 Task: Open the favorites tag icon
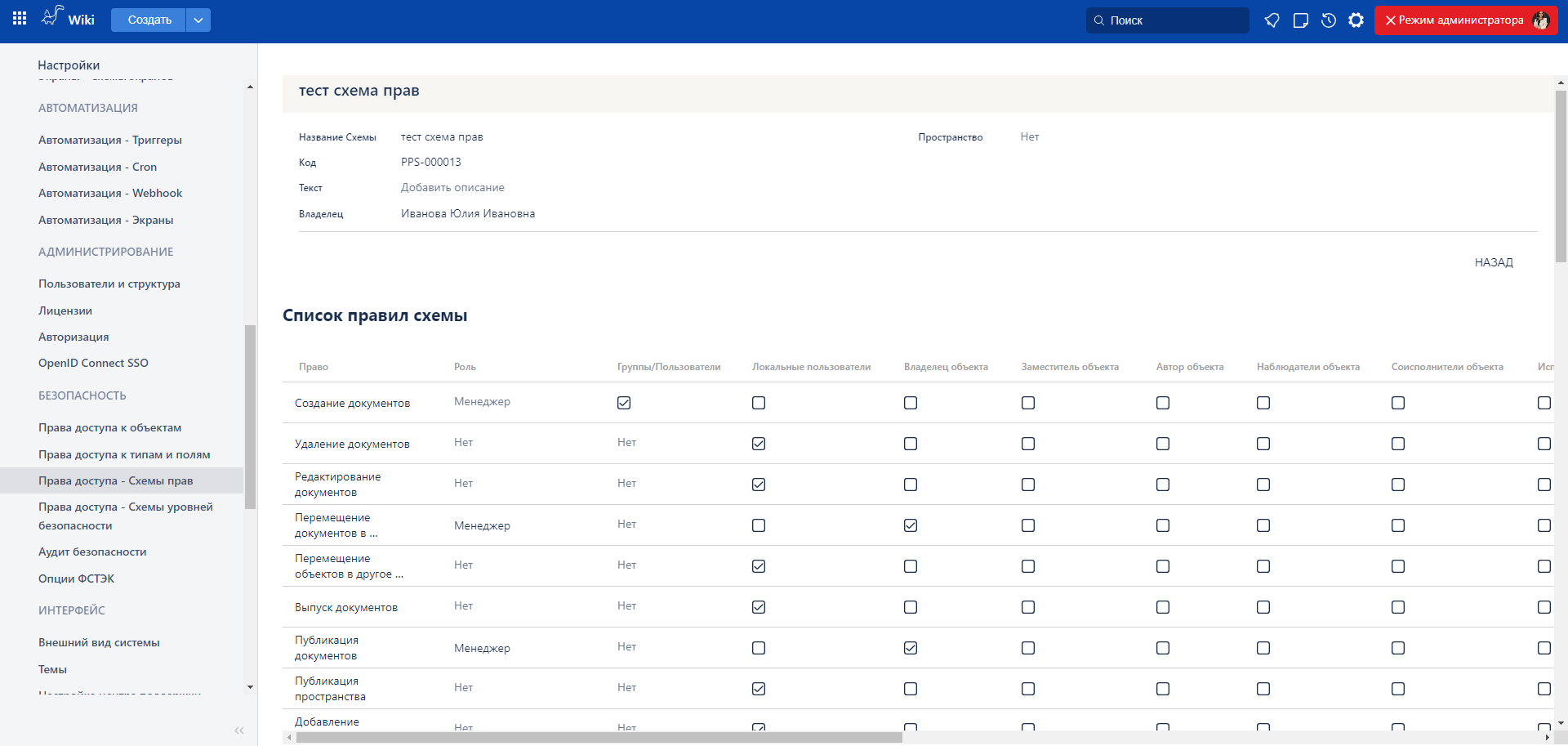[x=1272, y=20]
